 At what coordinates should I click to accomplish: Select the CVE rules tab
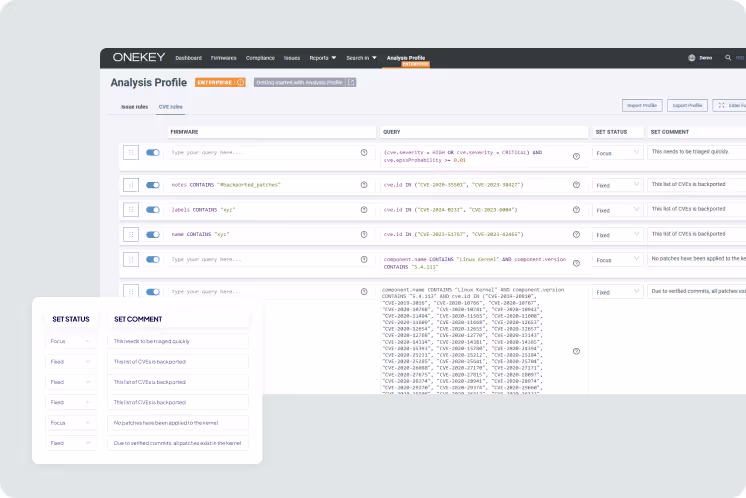pos(171,107)
